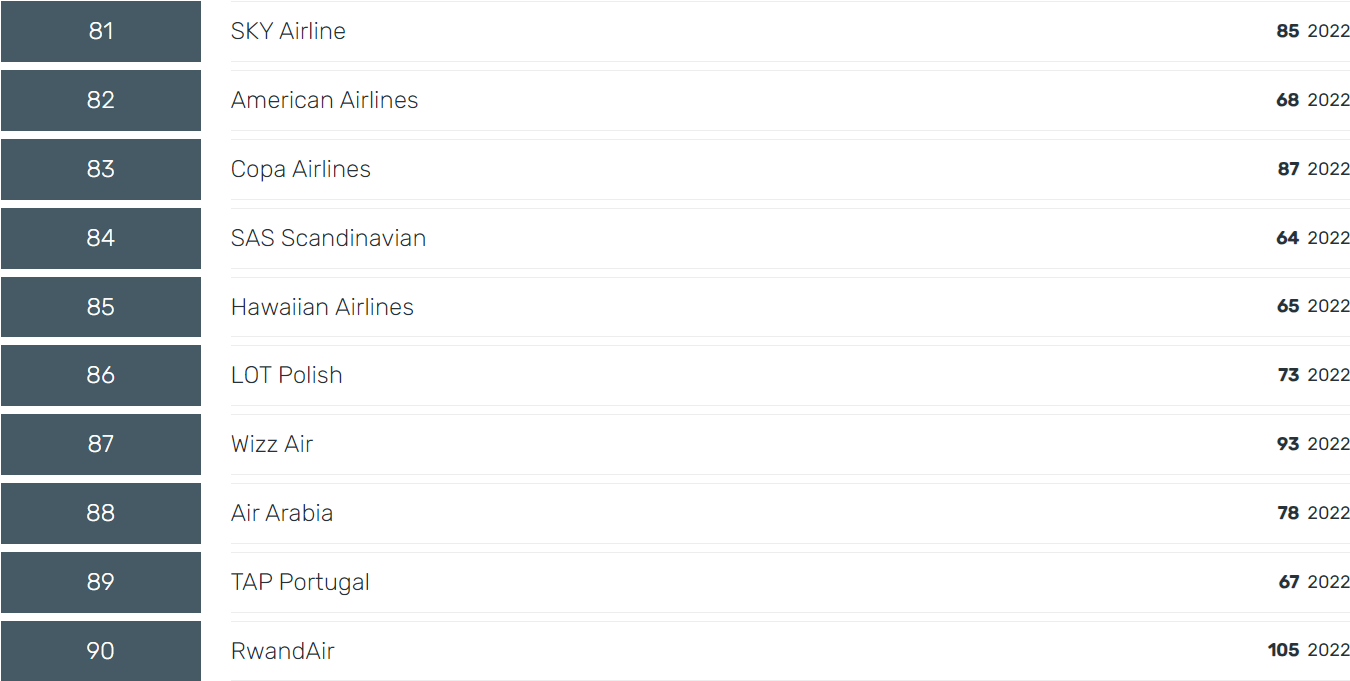Open the LOT Polish entry
The height and width of the screenshot is (681, 1350).
(x=286, y=375)
